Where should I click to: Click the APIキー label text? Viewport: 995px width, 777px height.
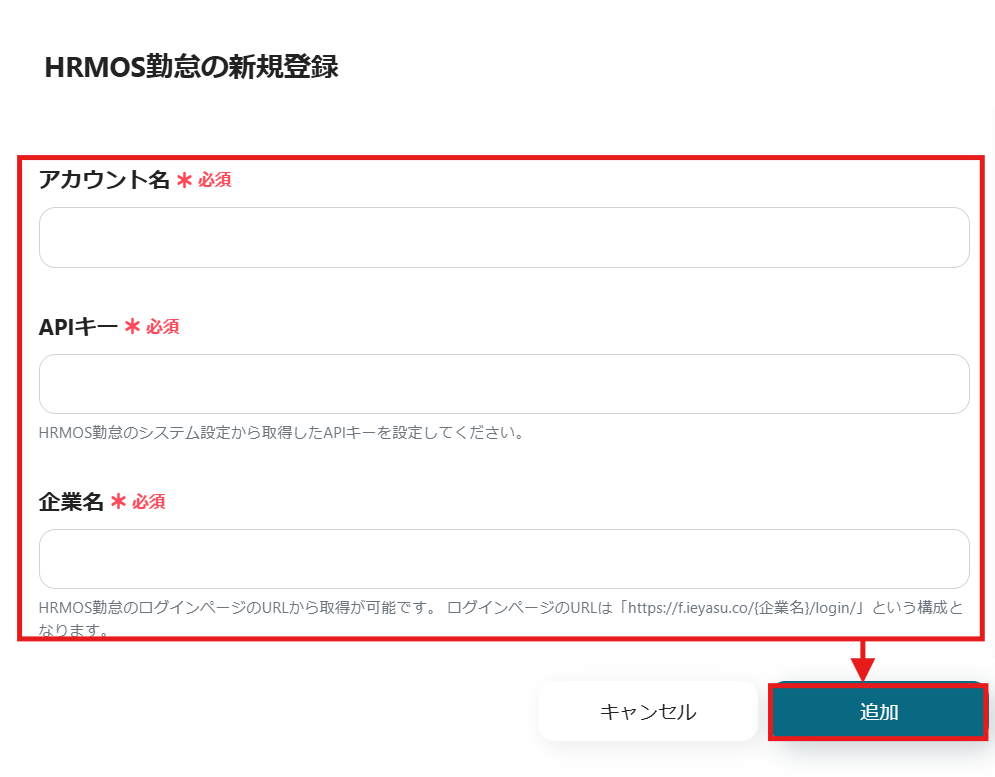[x=78, y=327]
